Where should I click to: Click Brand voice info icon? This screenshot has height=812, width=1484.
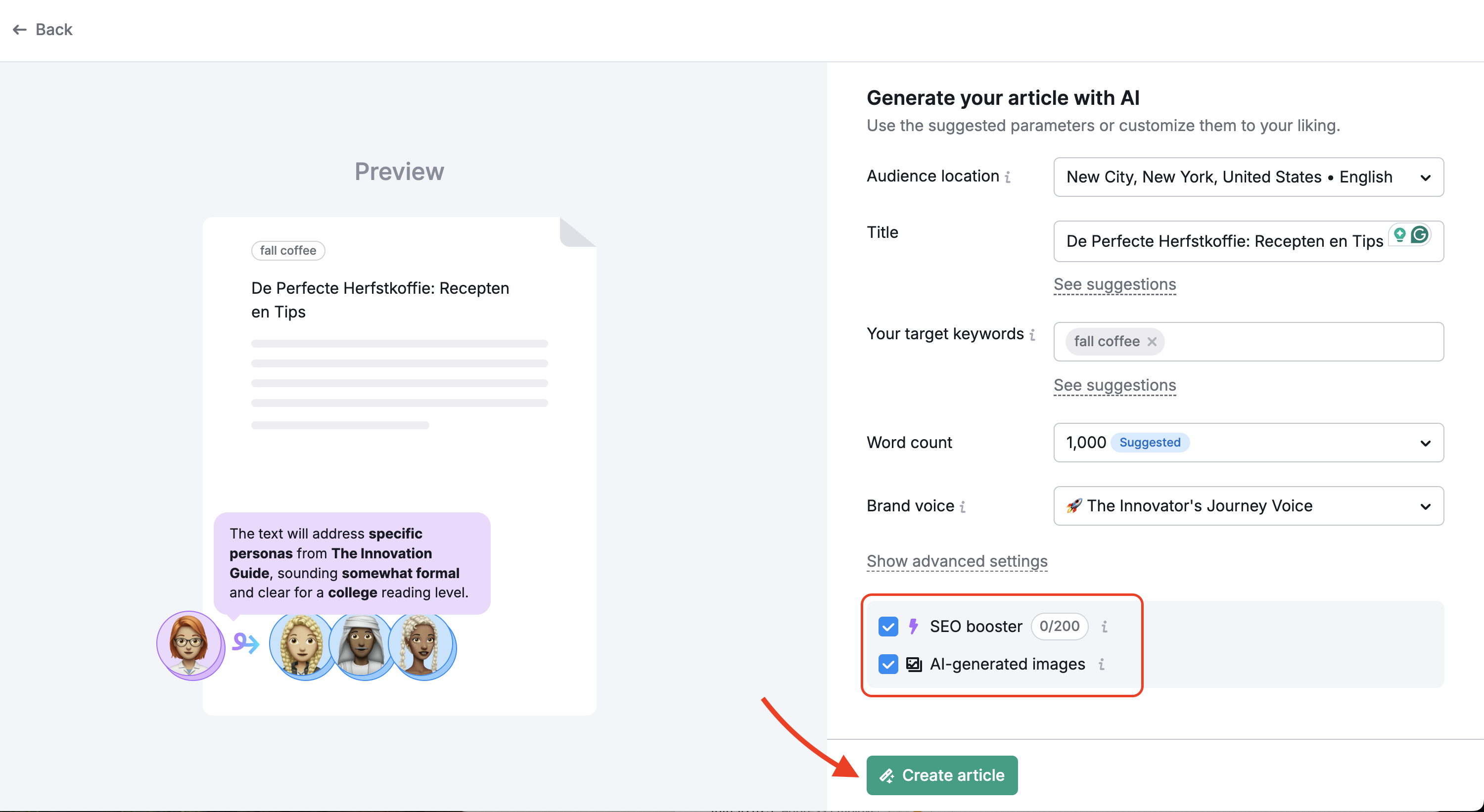963,507
